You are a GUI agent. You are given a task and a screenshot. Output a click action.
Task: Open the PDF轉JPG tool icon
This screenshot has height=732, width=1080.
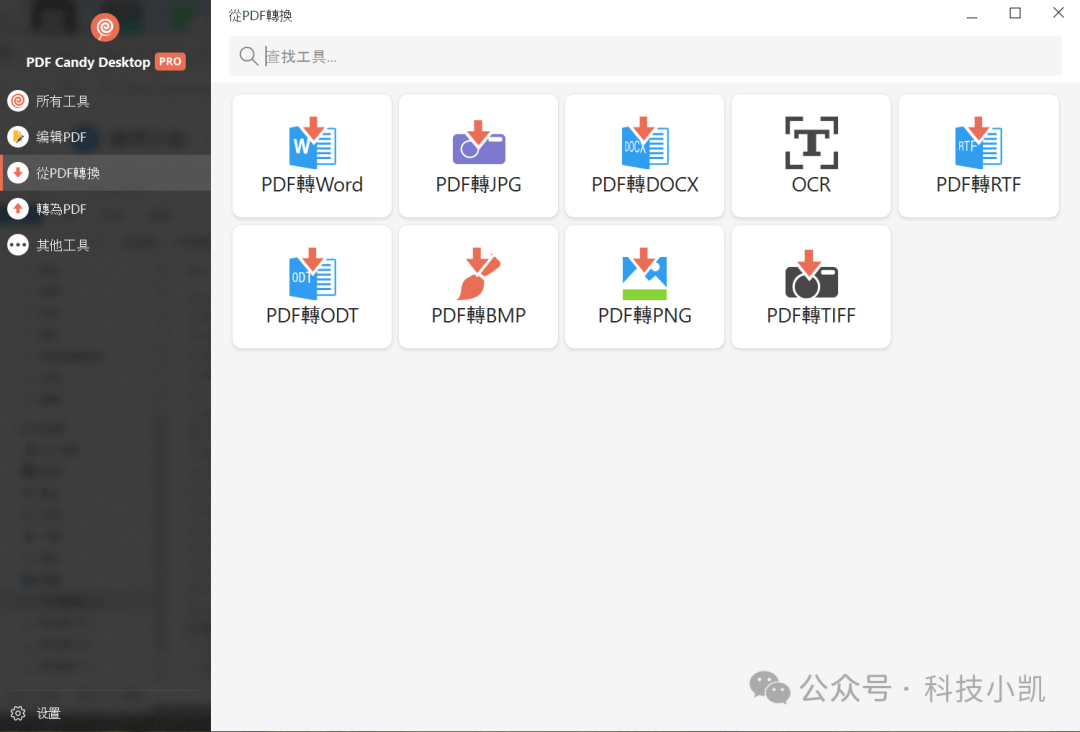point(479,143)
